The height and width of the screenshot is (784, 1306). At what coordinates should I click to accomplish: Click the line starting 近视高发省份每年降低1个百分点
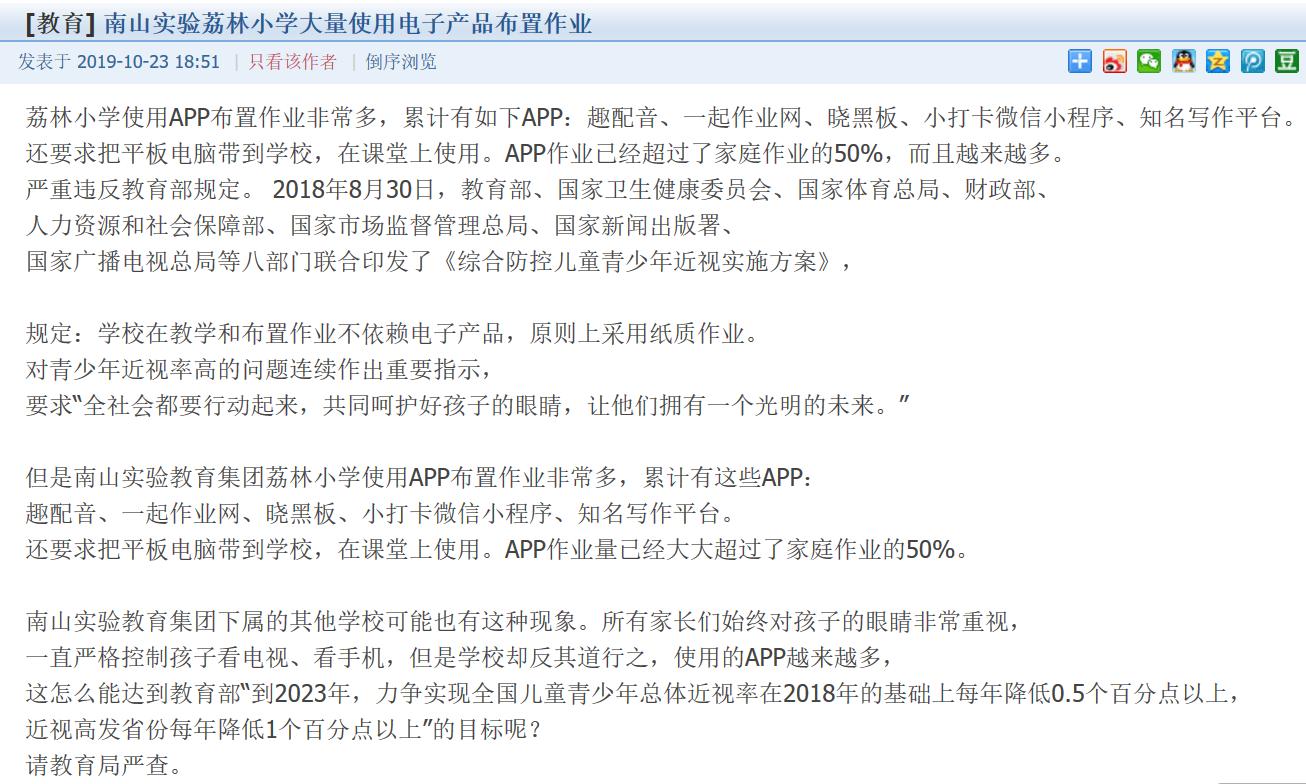pyautogui.click(x=284, y=730)
